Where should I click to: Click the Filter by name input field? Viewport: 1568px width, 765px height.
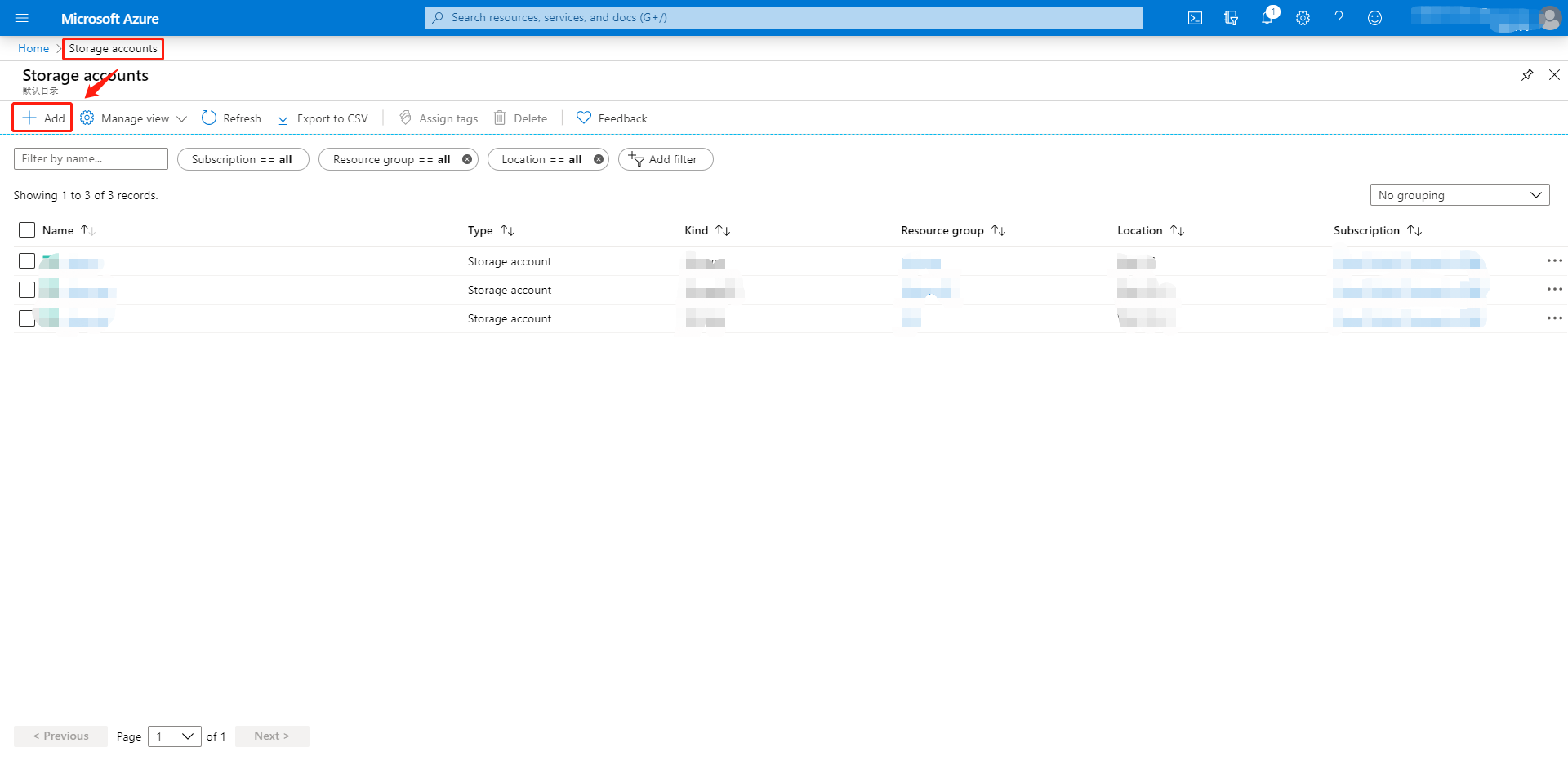click(91, 159)
